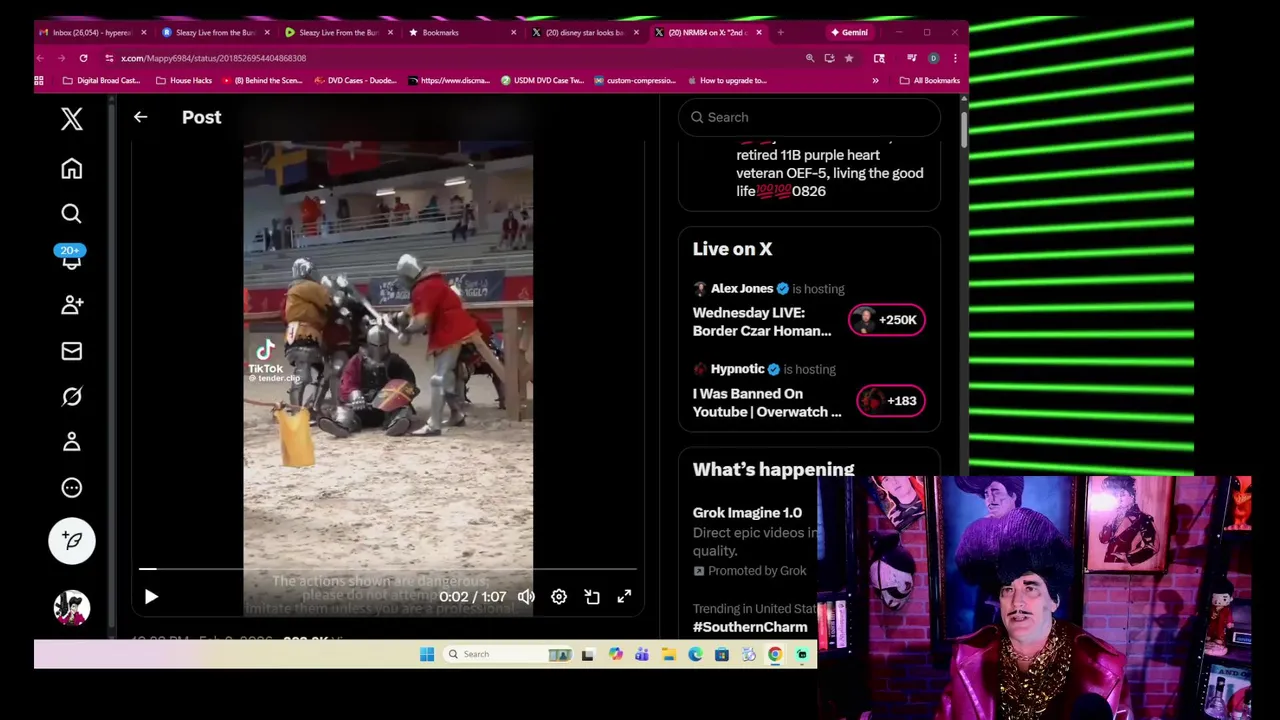This screenshot has width=1280, height=720.
Task: Open USDM DVD Case bookmark
Action: pyautogui.click(x=542, y=80)
